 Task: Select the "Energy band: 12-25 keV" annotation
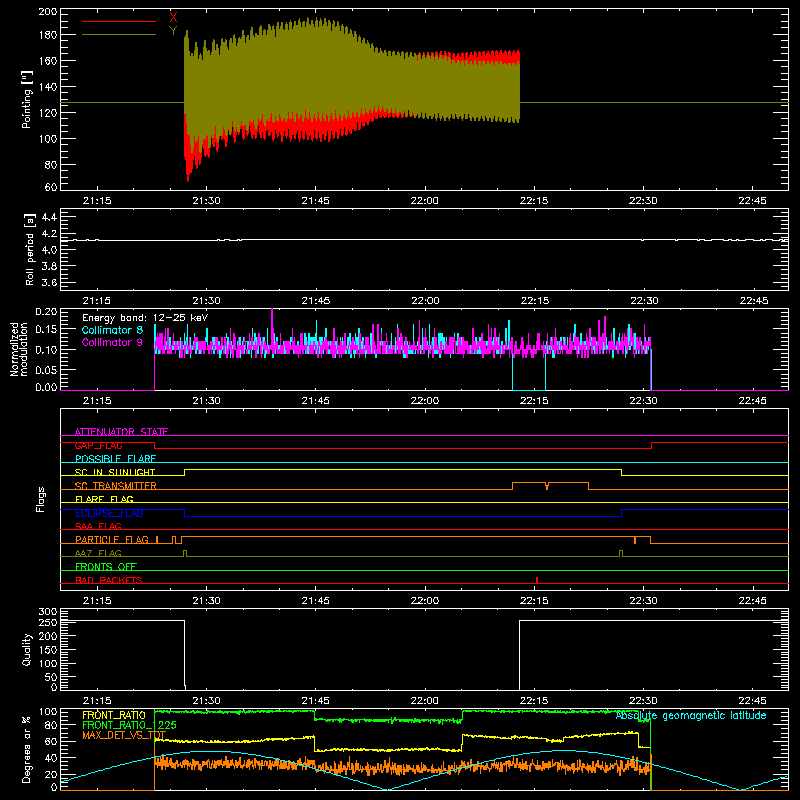tap(145, 318)
